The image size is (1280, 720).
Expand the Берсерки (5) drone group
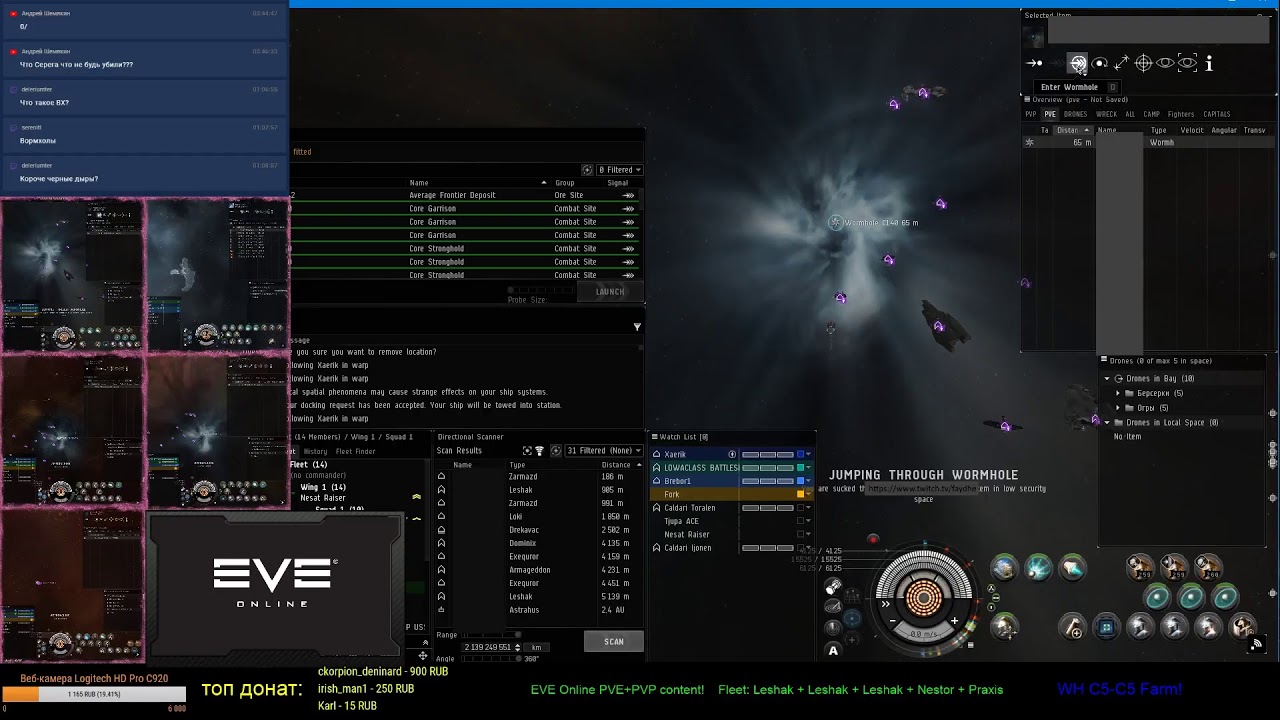(x=1118, y=393)
